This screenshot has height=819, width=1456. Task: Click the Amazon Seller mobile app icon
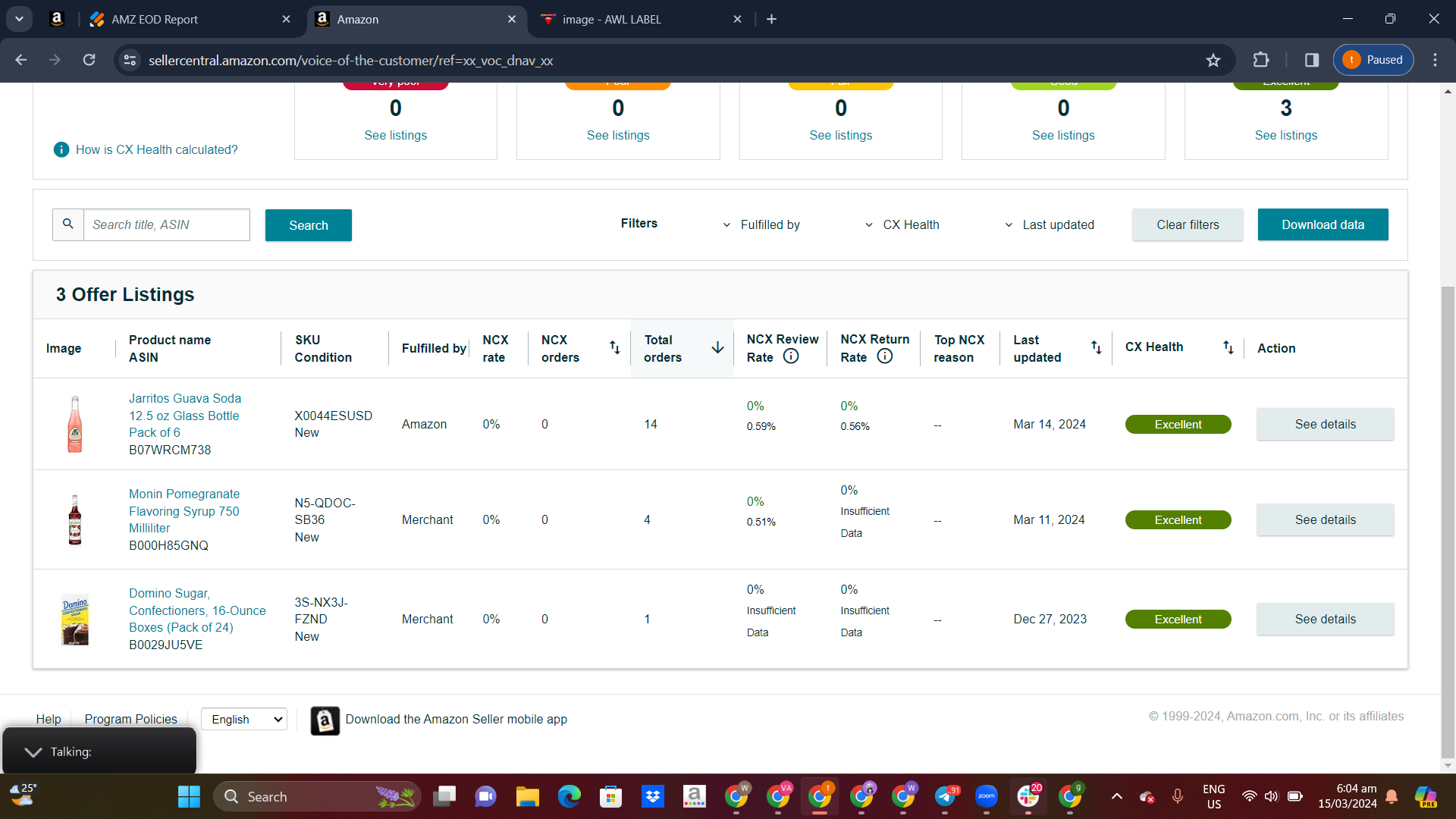pos(325,721)
